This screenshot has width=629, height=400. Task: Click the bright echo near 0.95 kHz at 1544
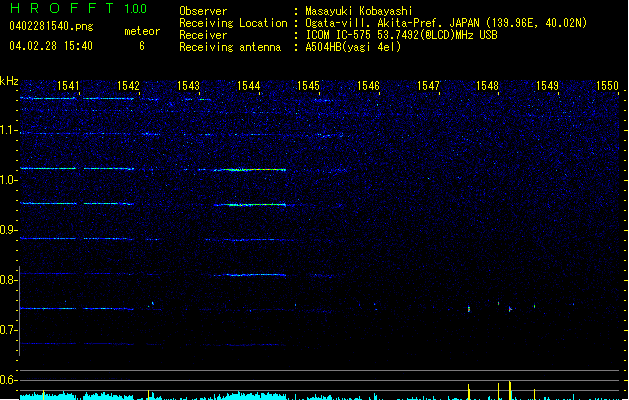coord(250,205)
